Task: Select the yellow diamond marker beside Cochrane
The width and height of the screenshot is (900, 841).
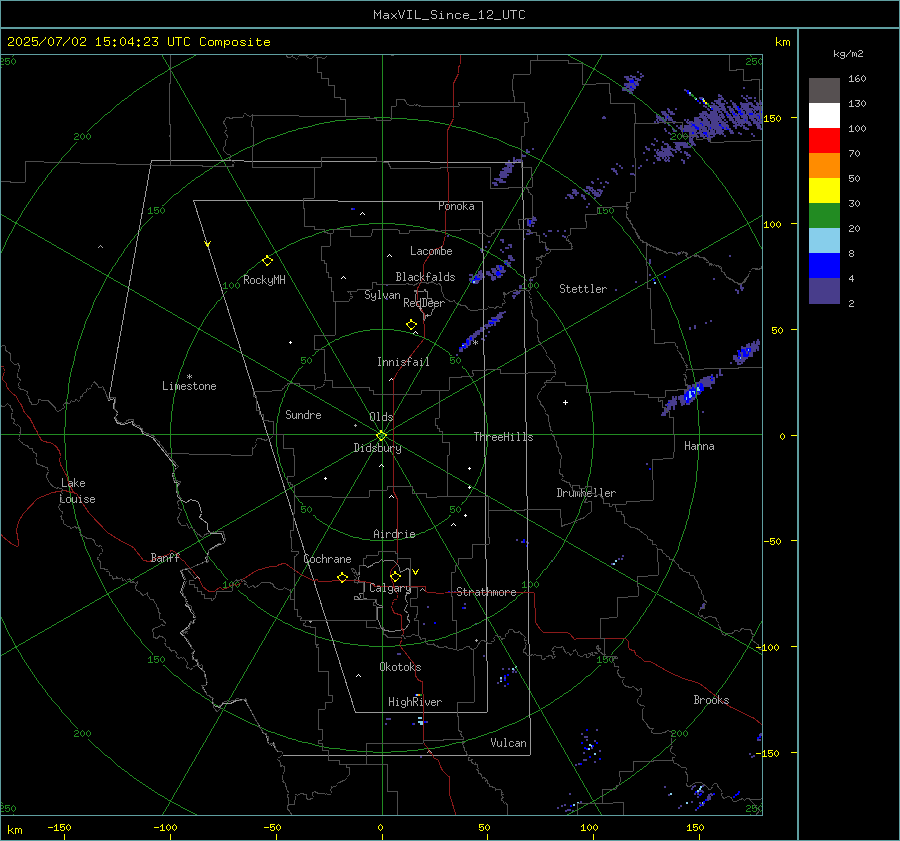Action: click(343, 577)
